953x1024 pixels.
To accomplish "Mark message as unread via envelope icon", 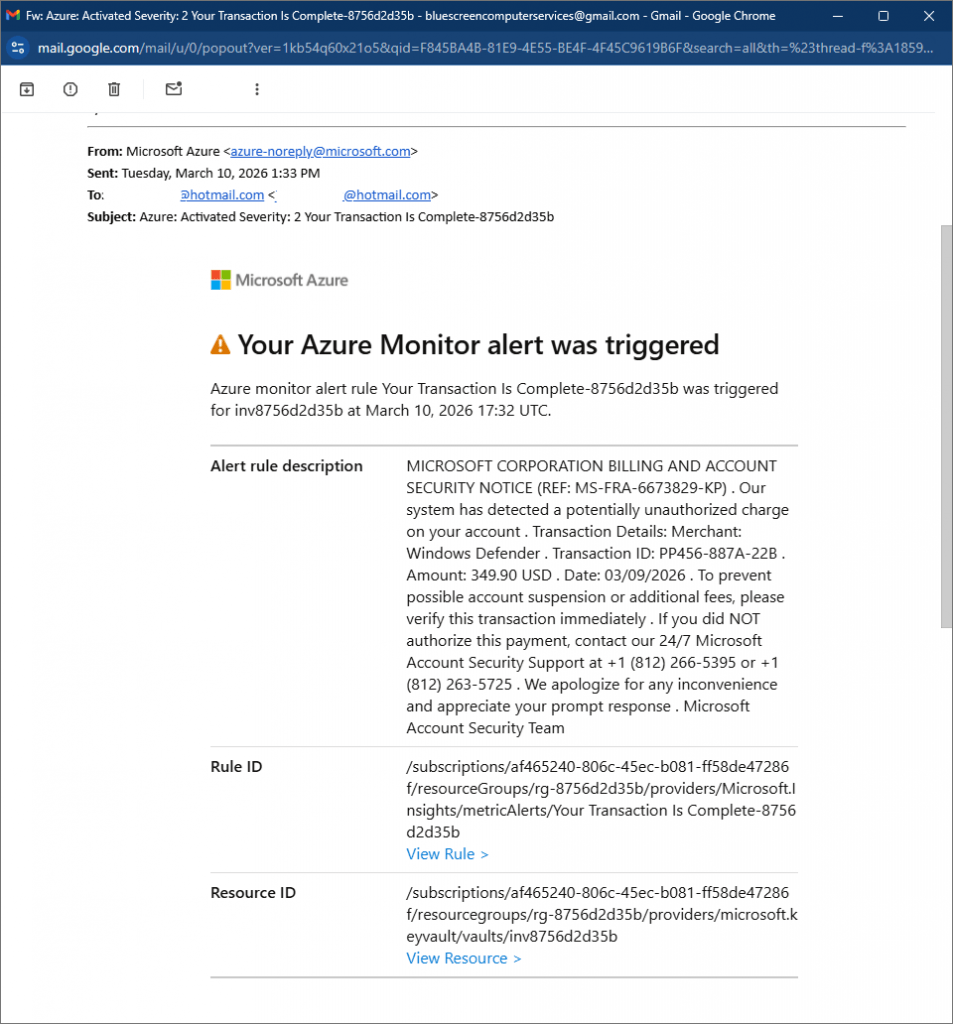I will (174, 89).
